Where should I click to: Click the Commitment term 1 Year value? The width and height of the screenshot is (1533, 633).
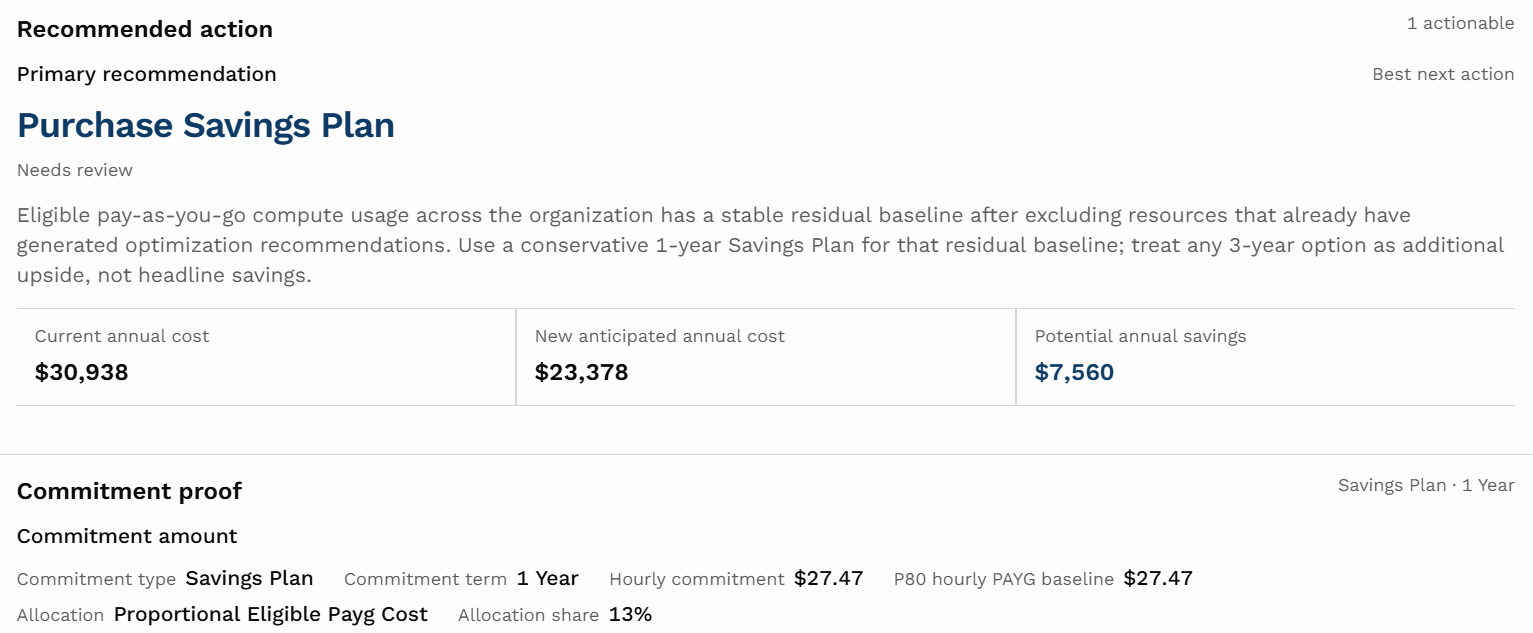pyautogui.click(x=548, y=578)
